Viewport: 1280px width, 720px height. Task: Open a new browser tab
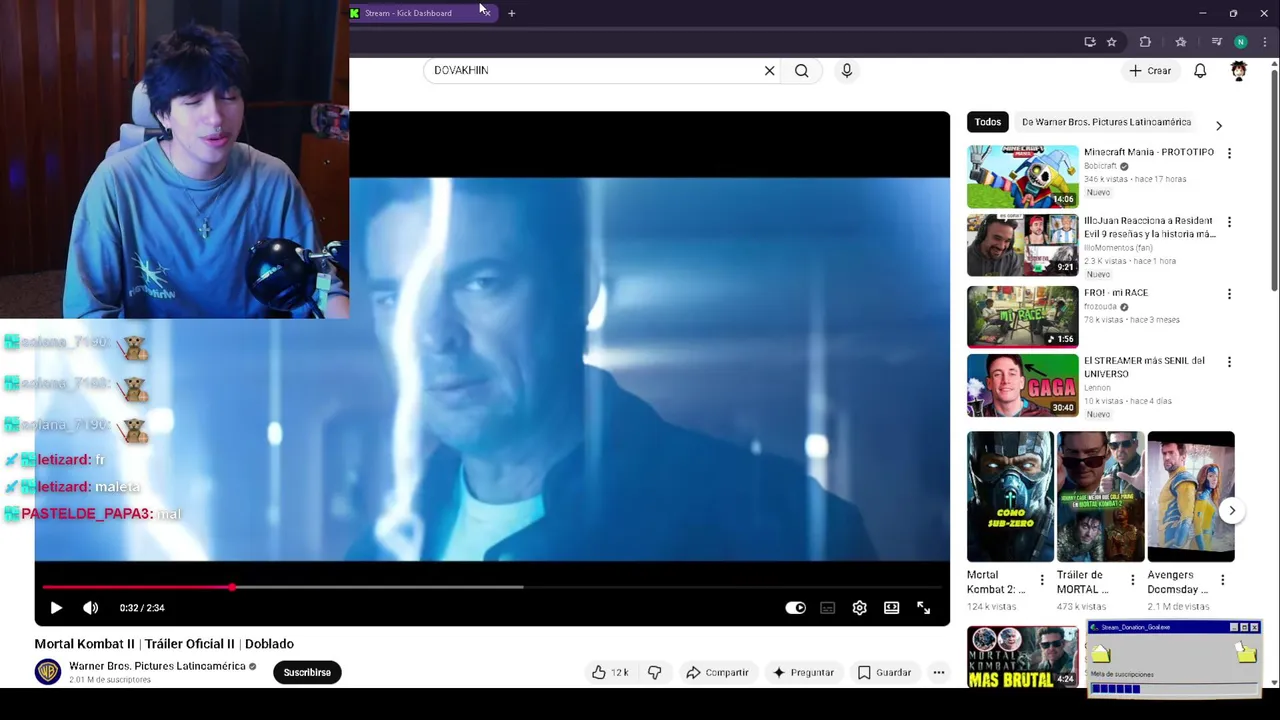[511, 13]
